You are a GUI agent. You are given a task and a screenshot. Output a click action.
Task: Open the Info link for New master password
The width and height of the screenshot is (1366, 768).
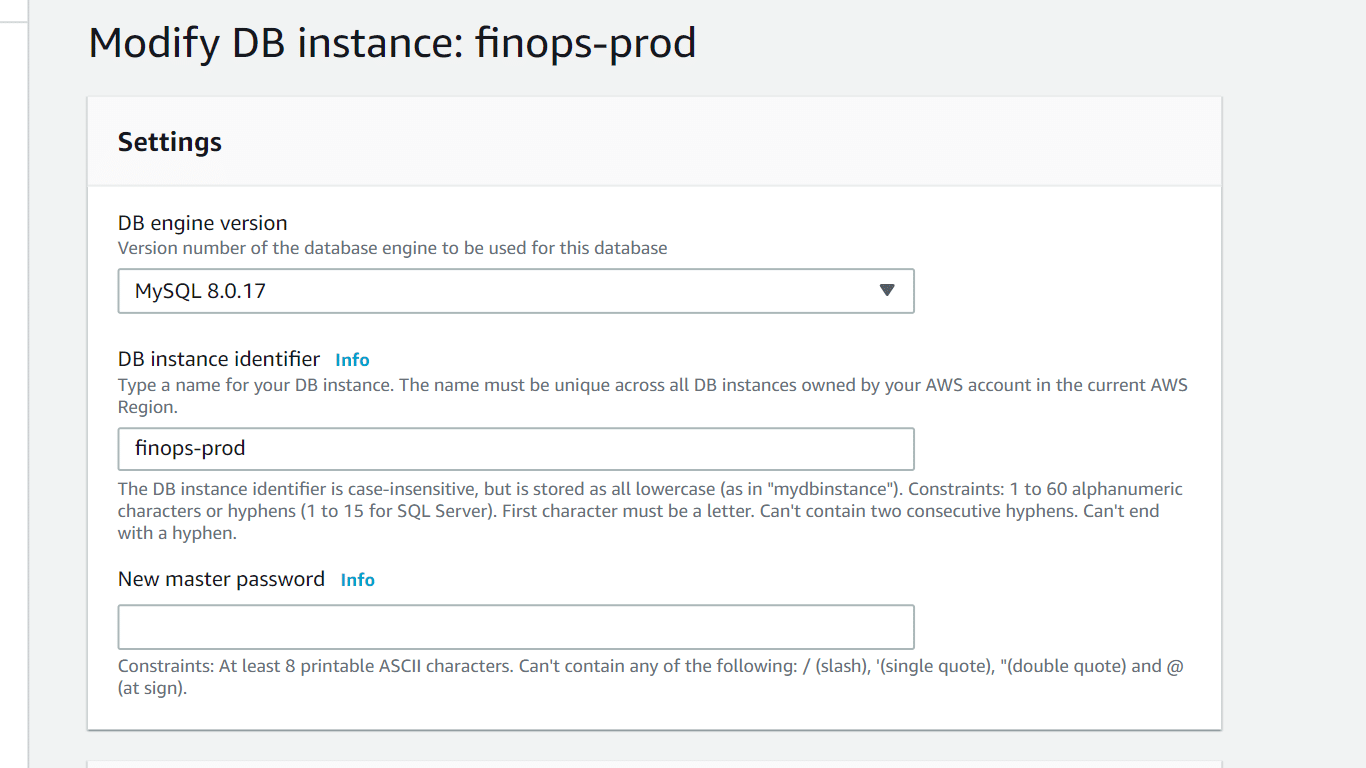coord(357,579)
